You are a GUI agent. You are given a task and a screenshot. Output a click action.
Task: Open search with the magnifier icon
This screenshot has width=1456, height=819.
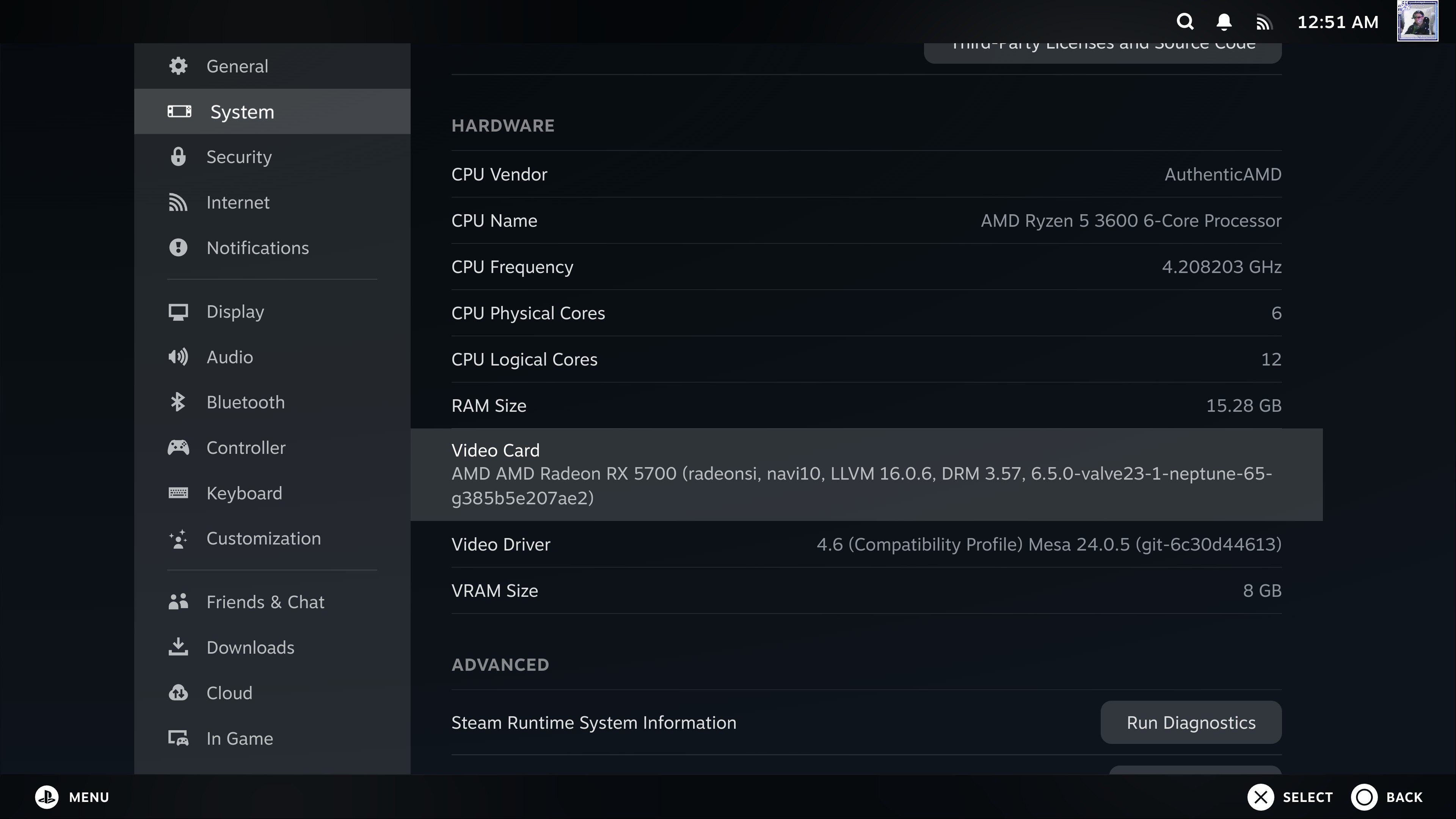[x=1185, y=22]
